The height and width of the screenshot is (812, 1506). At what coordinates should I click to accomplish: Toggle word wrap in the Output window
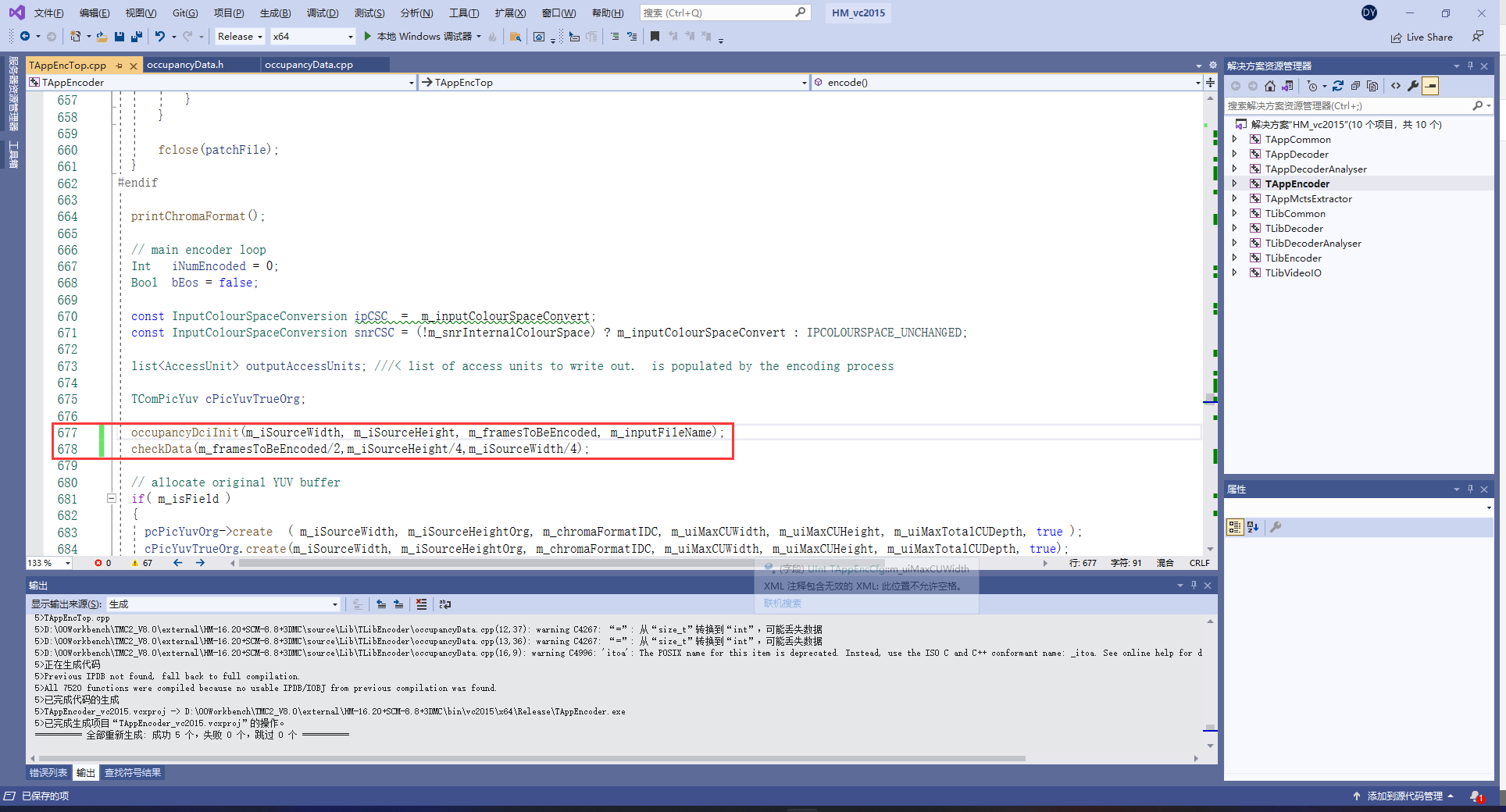click(445, 604)
